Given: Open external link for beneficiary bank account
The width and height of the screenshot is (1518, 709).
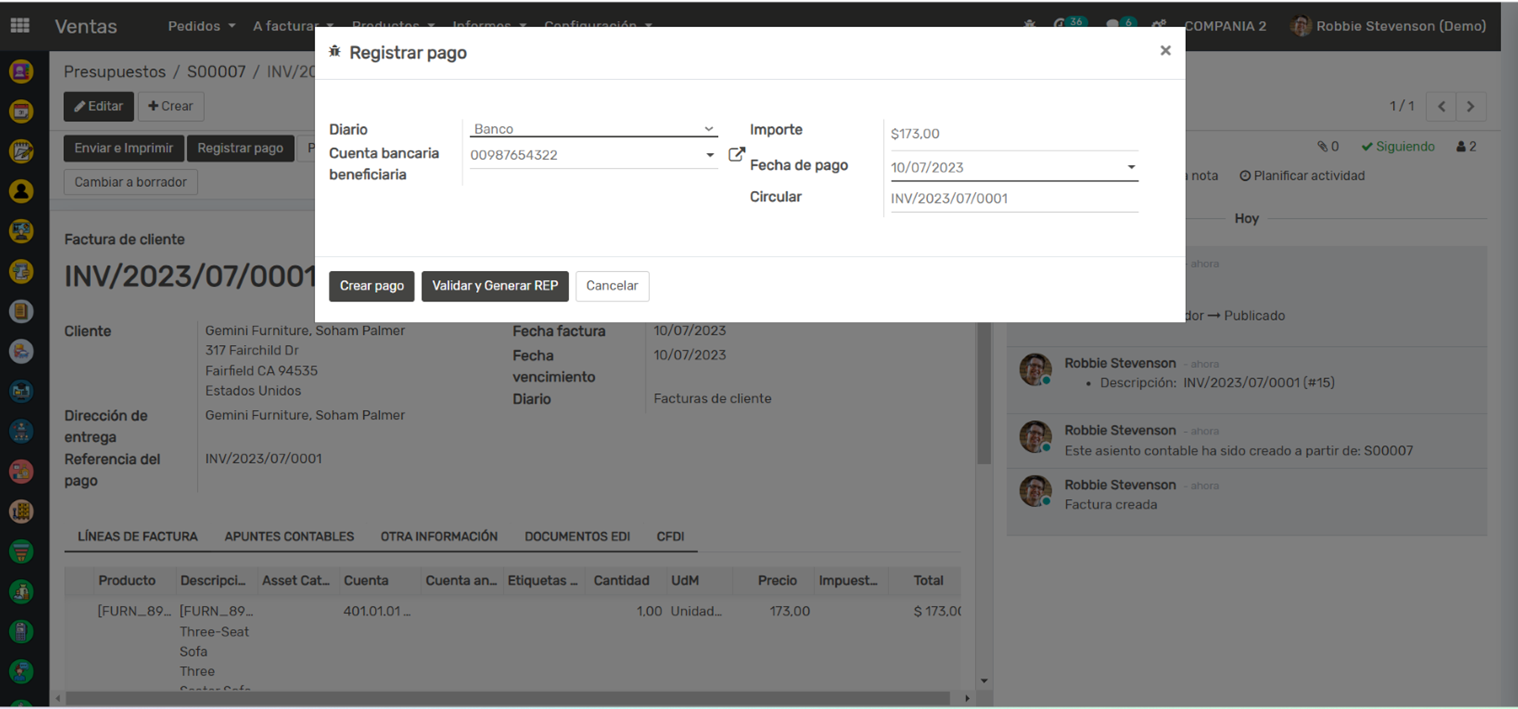Looking at the screenshot, I should [736, 155].
